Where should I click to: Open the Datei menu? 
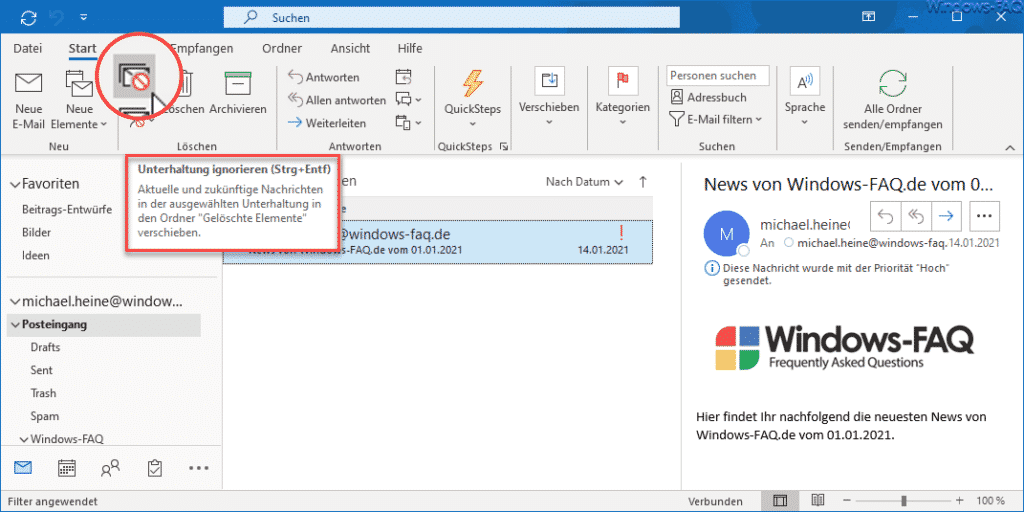(x=27, y=48)
